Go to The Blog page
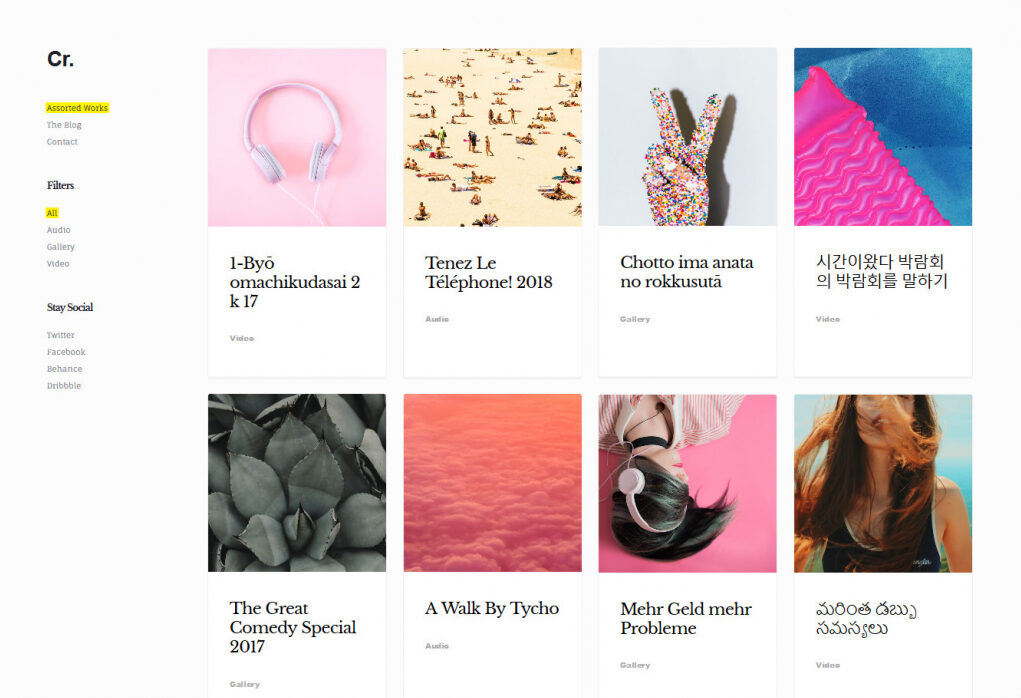Viewport: 1021px width, 698px height. (64, 125)
